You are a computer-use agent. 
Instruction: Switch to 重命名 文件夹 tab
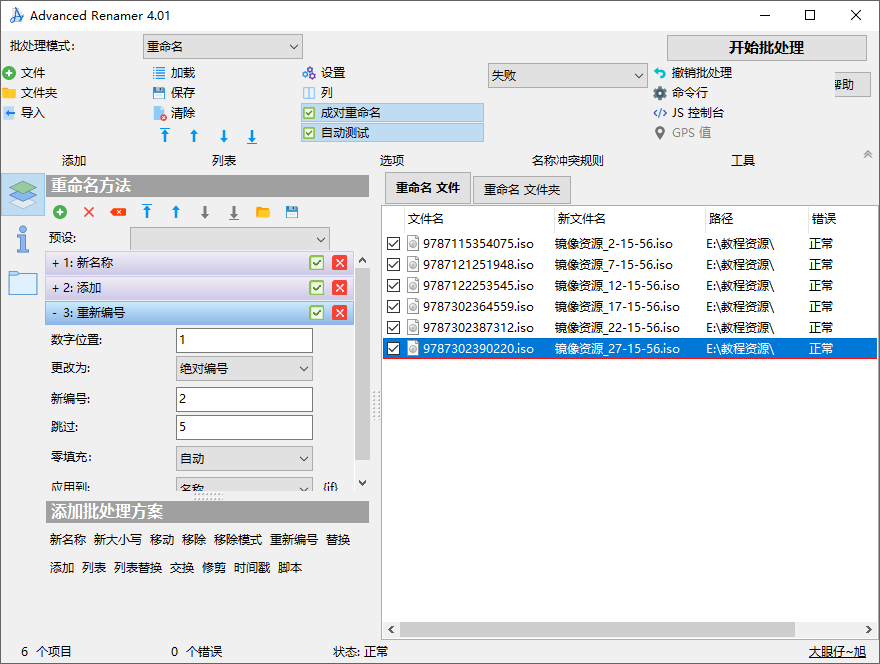[522, 190]
